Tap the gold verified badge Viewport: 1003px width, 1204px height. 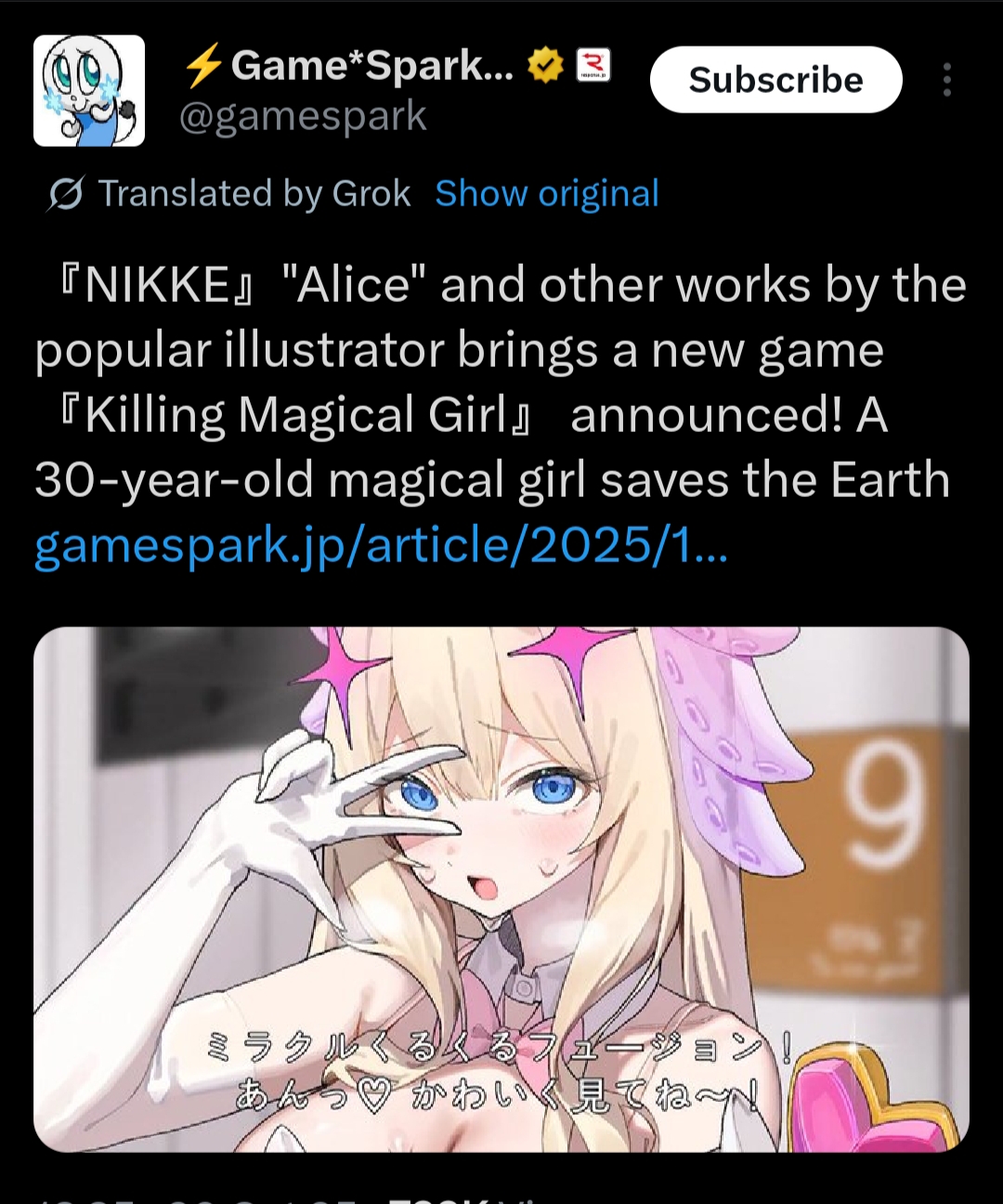pyautogui.click(x=545, y=65)
